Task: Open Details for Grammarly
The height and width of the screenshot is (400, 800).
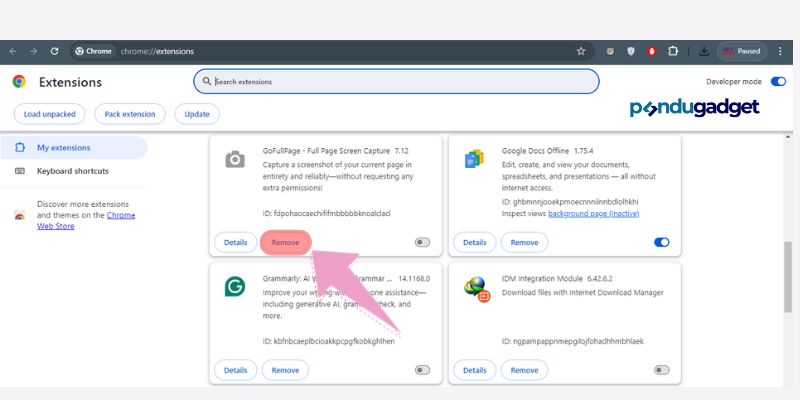Action: pyautogui.click(x=235, y=370)
